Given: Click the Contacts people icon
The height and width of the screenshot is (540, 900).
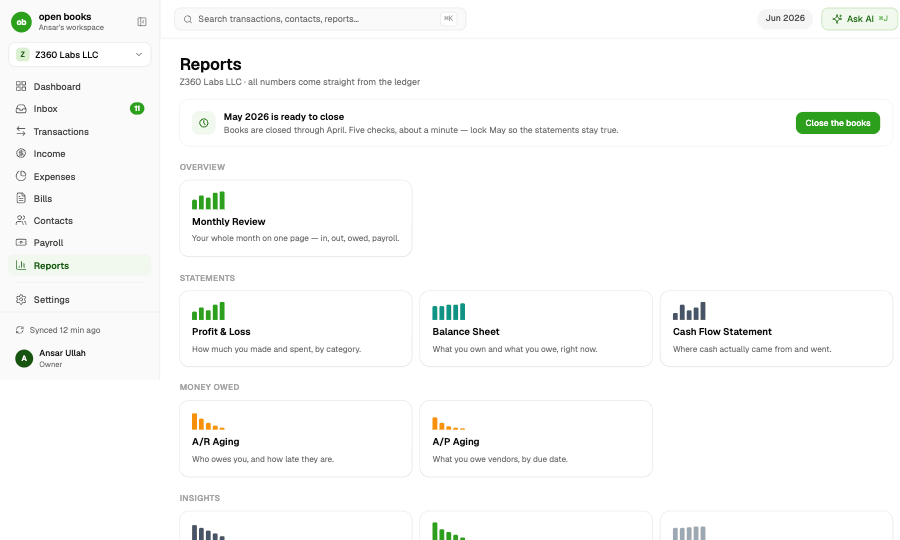Looking at the screenshot, I should tap(21, 220).
